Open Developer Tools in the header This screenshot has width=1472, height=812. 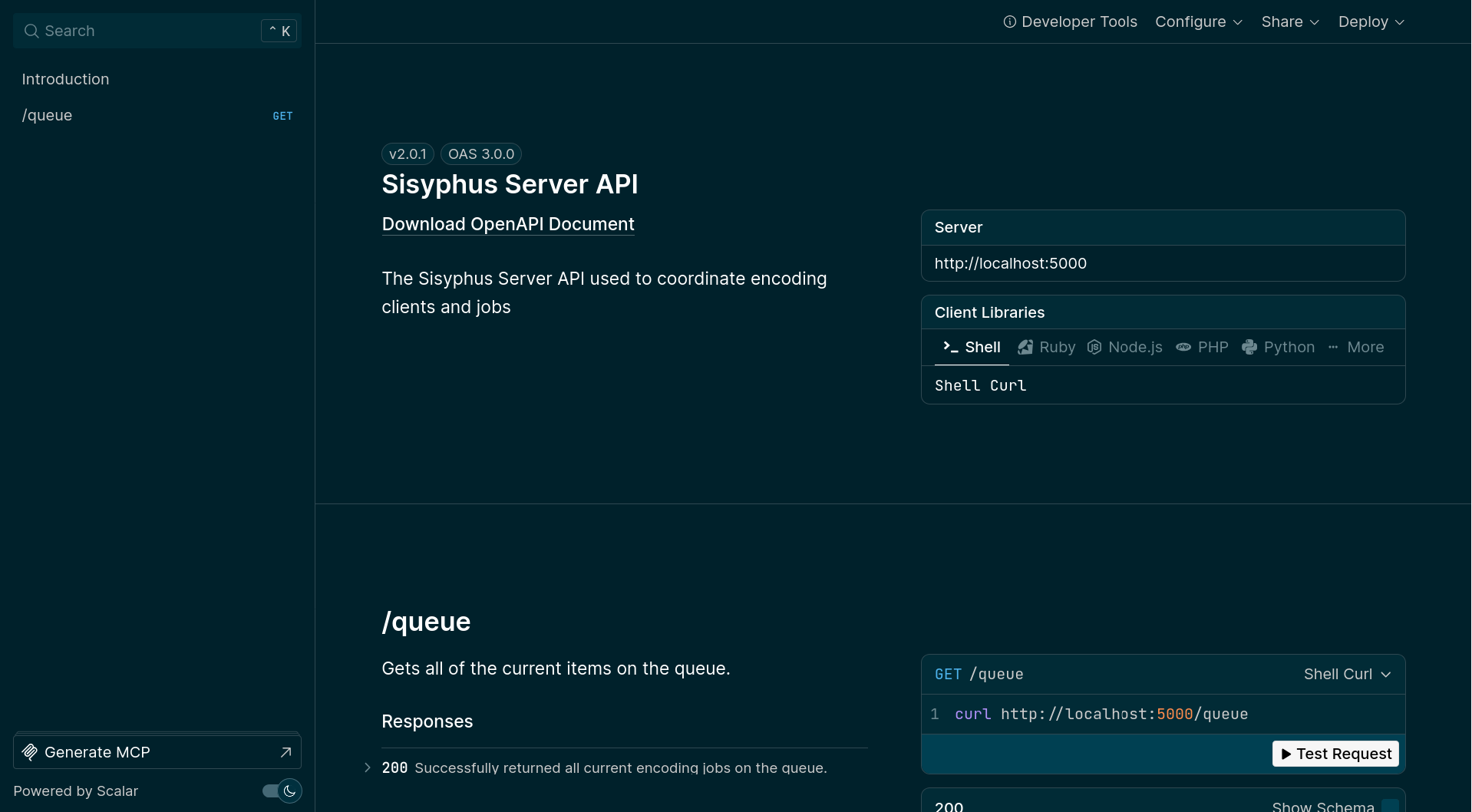[x=1070, y=22]
